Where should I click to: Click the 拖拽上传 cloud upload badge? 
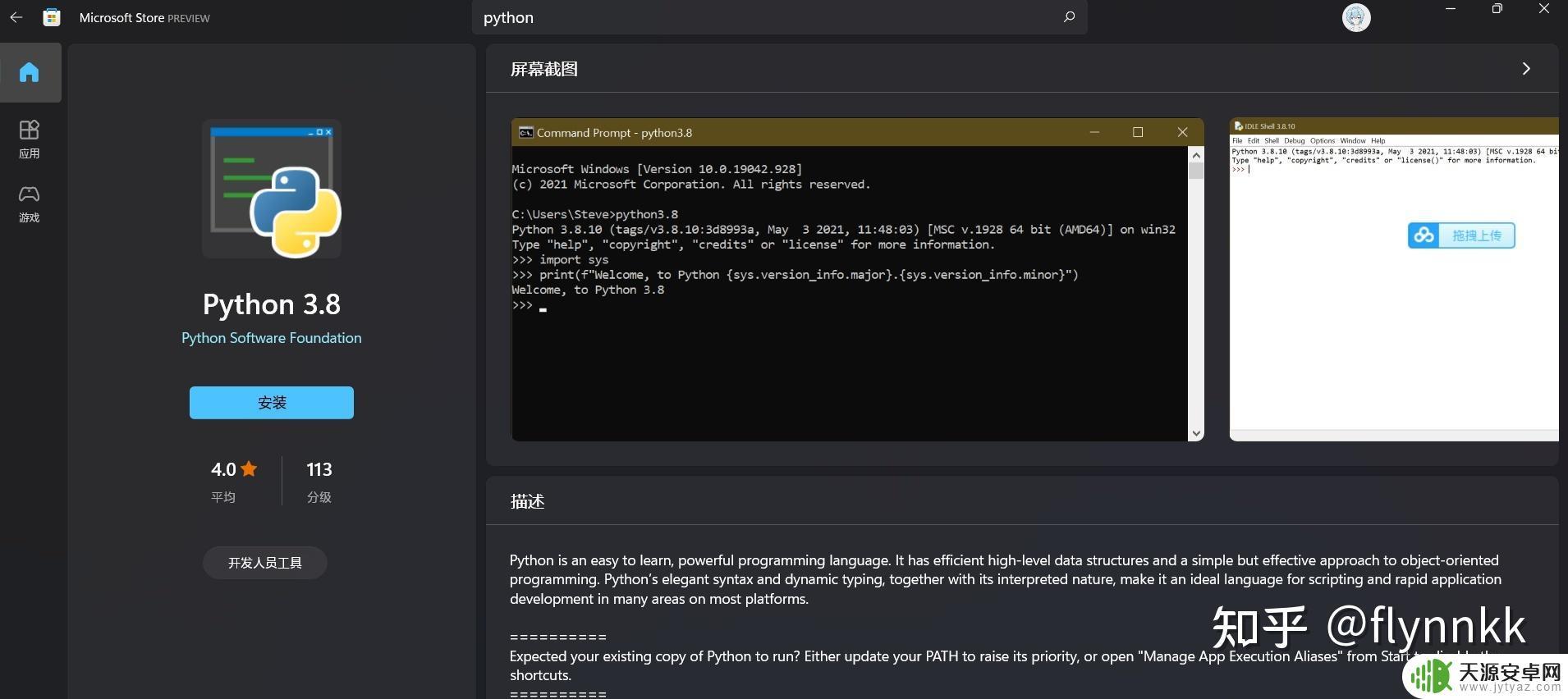[x=1461, y=235]
